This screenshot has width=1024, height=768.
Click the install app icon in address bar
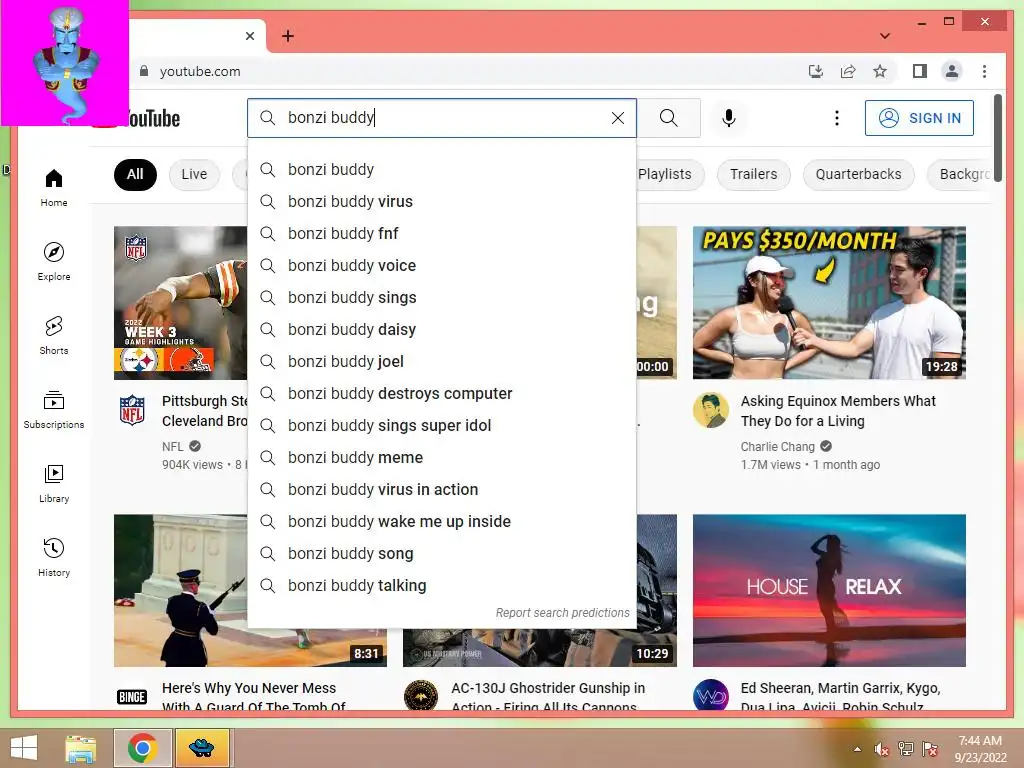point(816,71)
